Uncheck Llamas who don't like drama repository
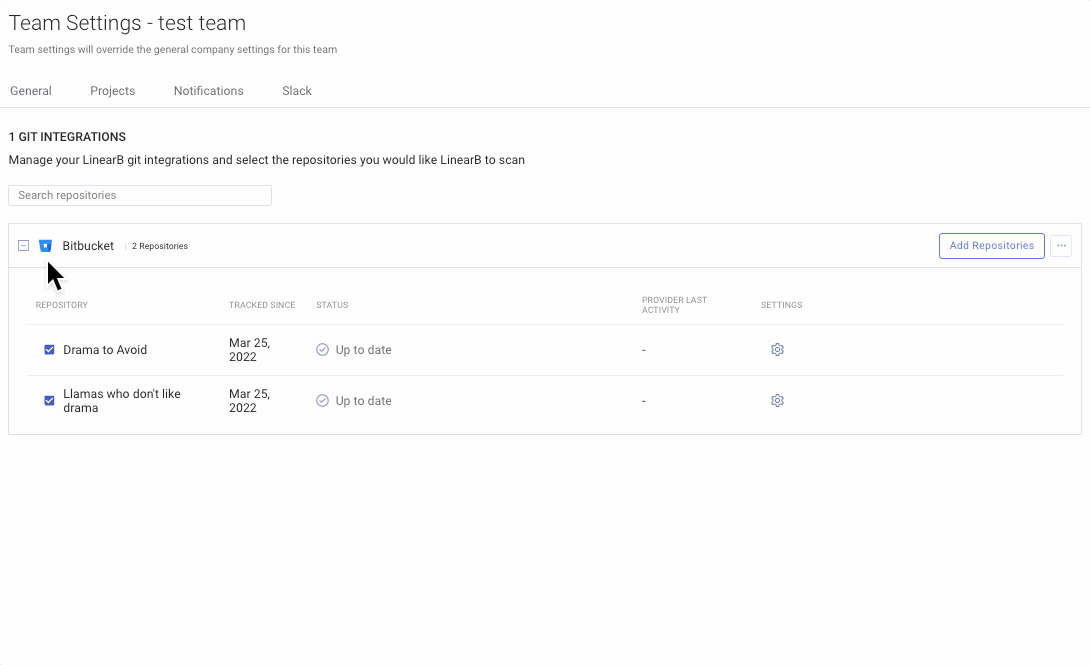This screenshot has height=665, width=1090. tap(49, 400)
